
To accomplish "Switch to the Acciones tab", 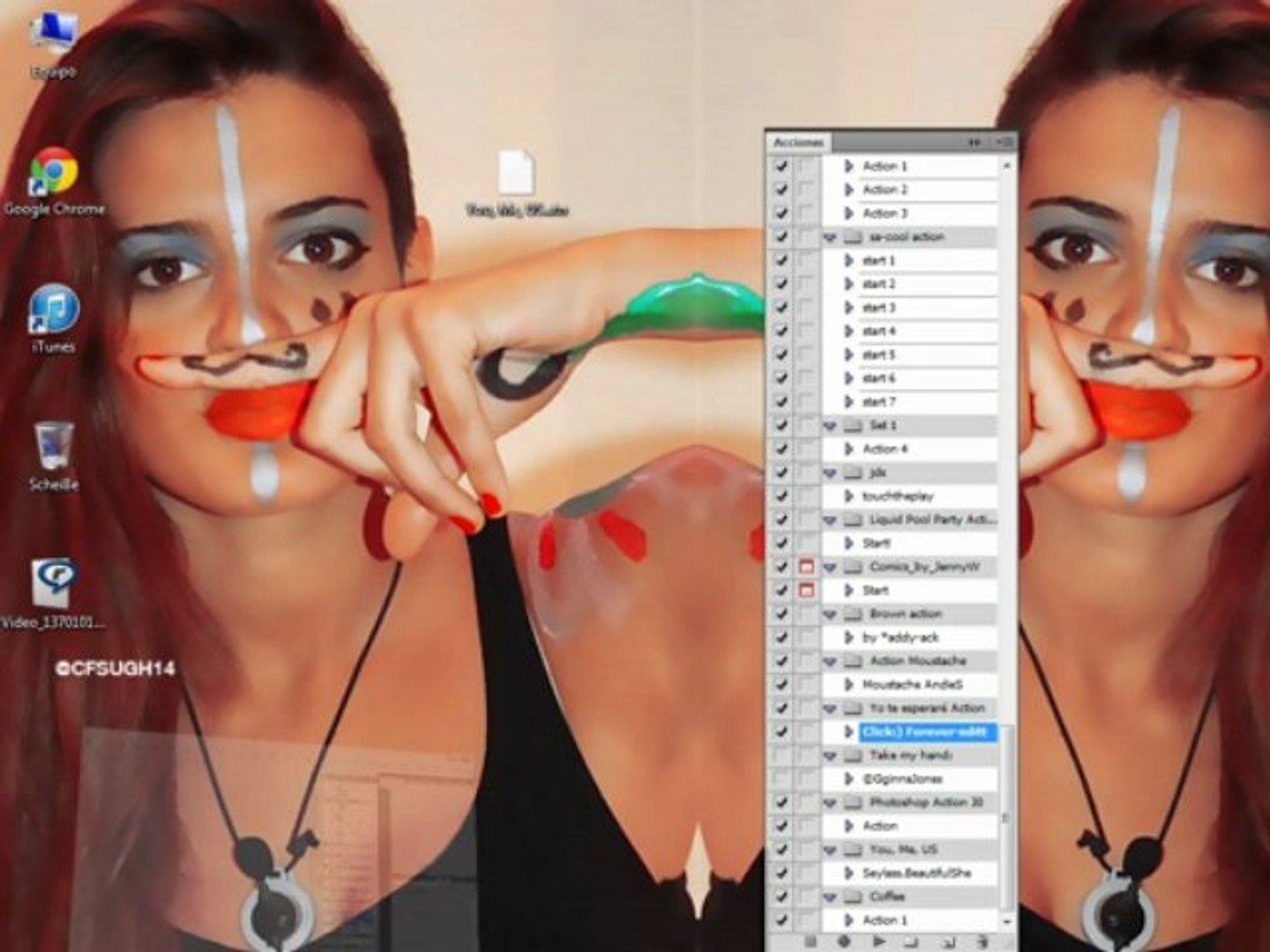I will 798,142.
